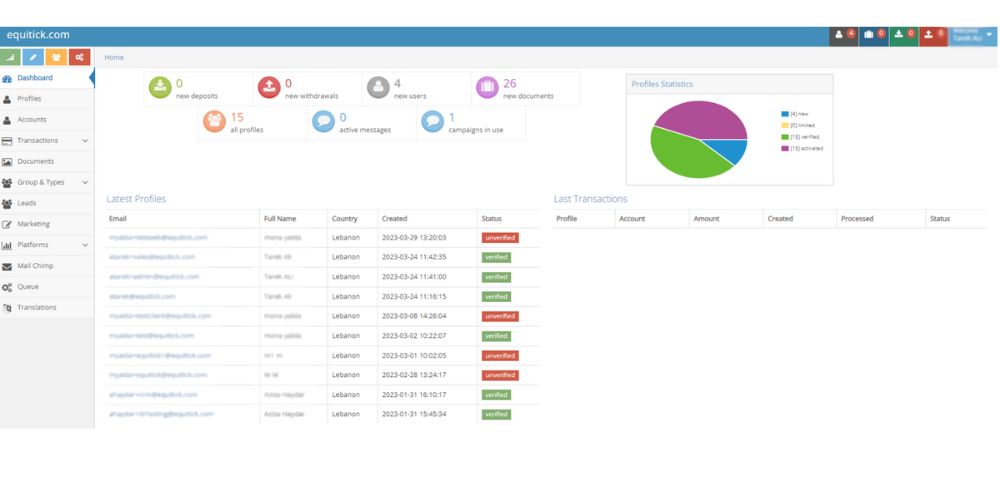Viewport: 1000px width, 500px height.
Task: Click the Home breadcrumb link
Action: point(114,57)
